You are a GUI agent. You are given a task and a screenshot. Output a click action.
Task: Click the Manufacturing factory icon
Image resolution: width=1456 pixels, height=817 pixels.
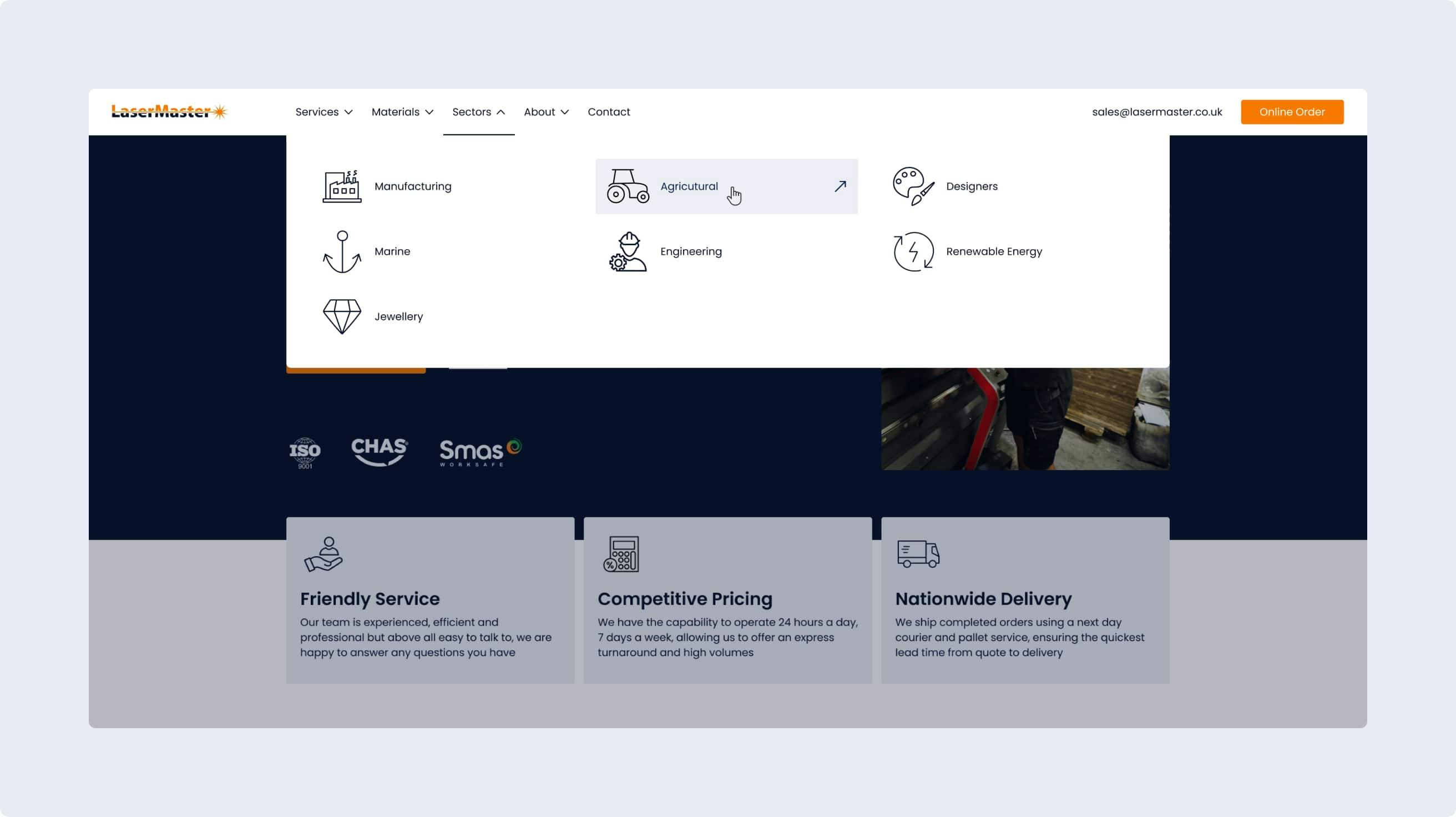(x=341, y=186)
